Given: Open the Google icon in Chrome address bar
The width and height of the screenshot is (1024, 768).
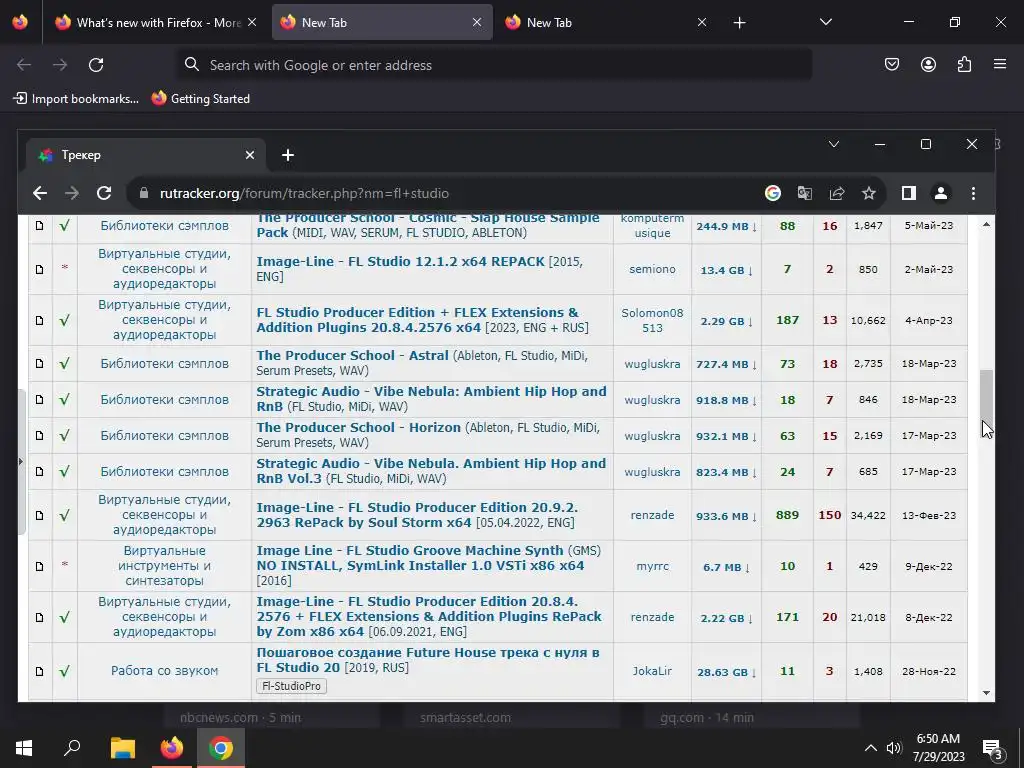Looking at the screenshot, I should point(773,193).
